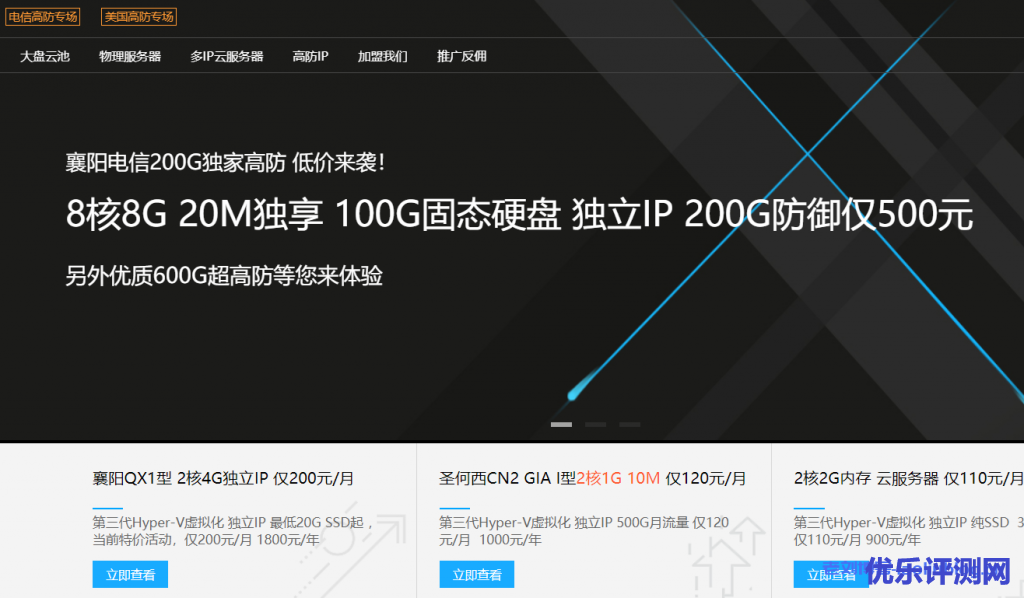Open the 圣何西CN2 GIA I型 plan title
Viewport: 1024px width, 598px height.
click(x=592, y=478)
